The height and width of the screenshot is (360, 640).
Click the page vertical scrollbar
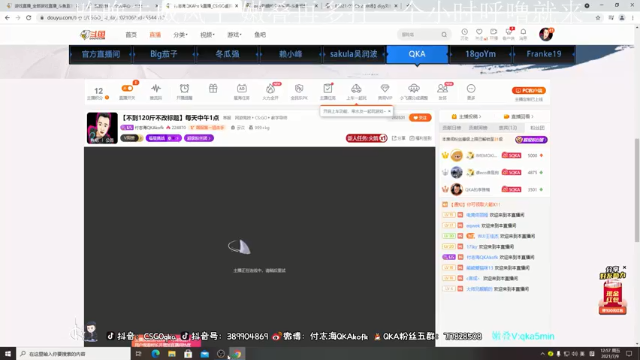tap(637, 190)
